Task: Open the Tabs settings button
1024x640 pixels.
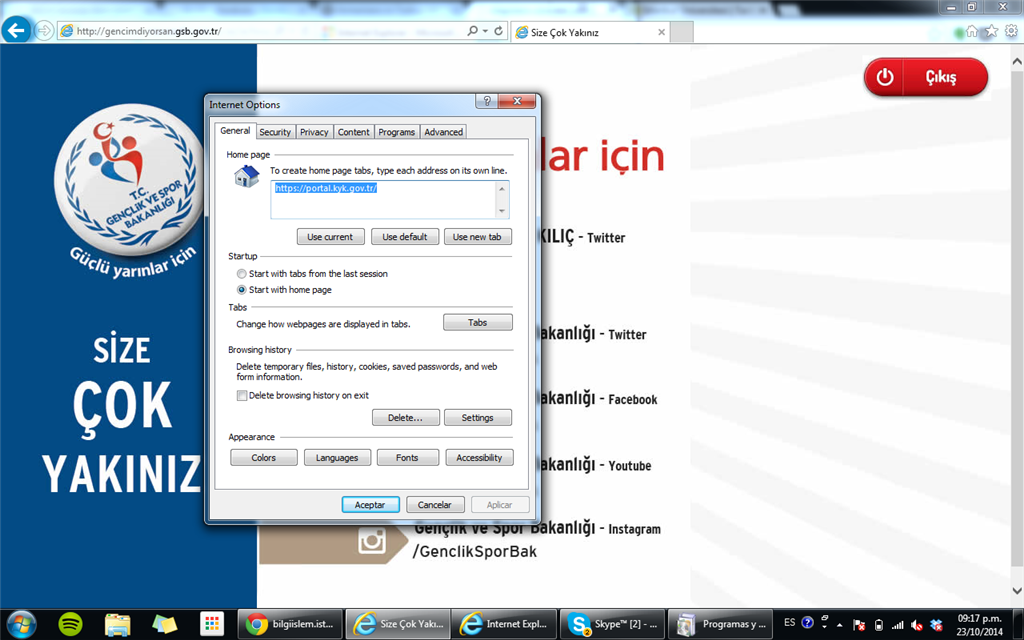Action: coord(478,323)
